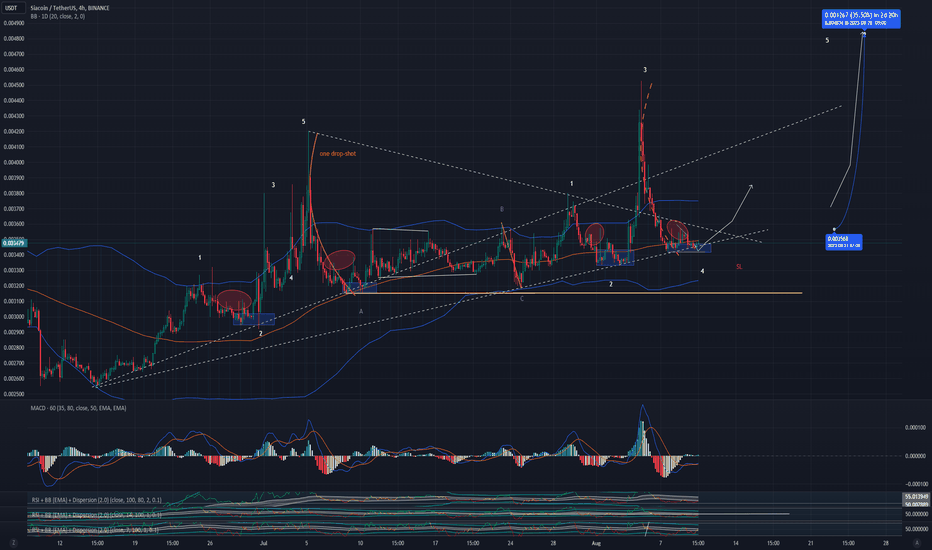Click the blue forecast target label at top
932x550 pixels.
pyautogui.click(x=861, y=18)
